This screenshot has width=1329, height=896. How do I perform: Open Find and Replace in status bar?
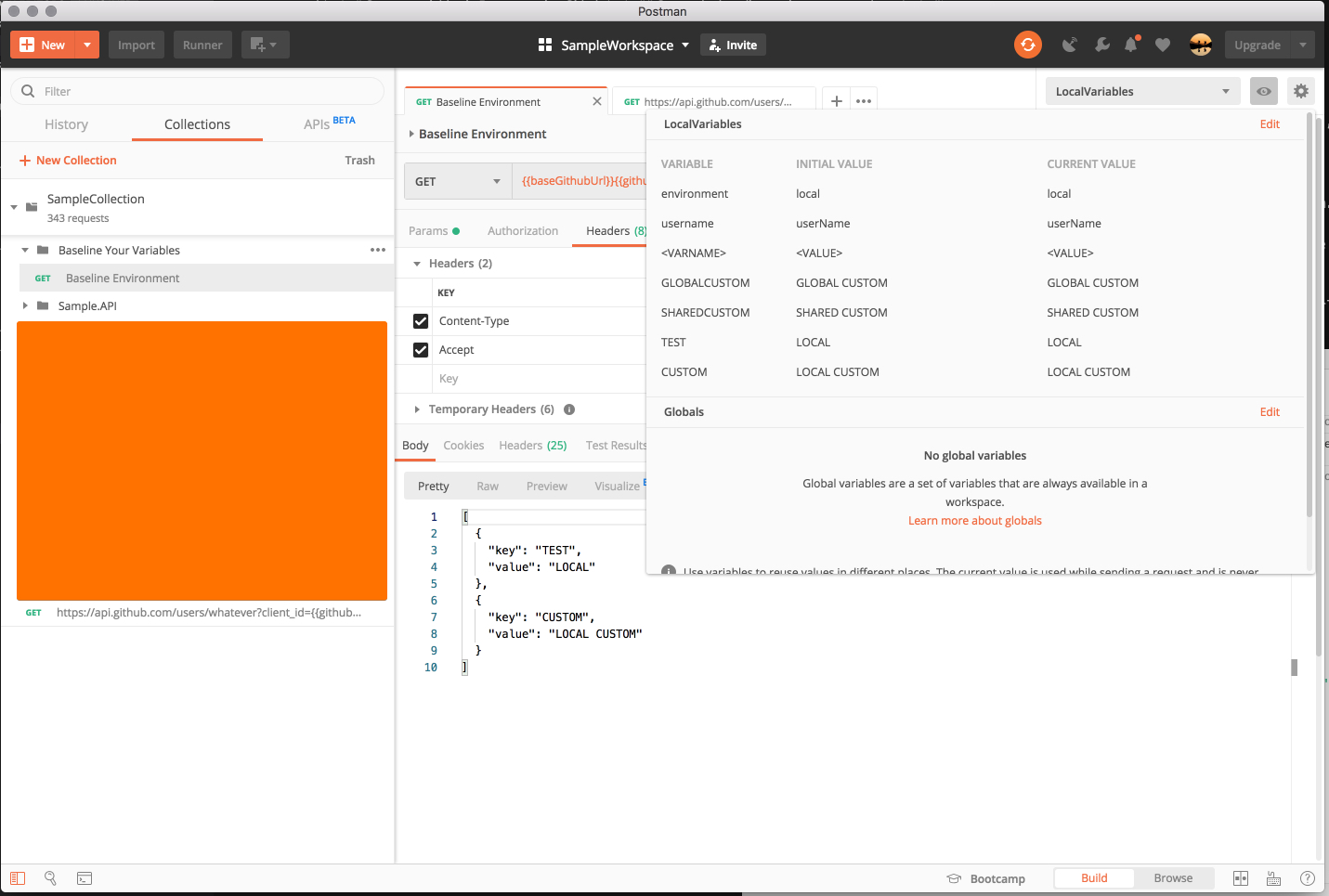[x=50, y=878]
